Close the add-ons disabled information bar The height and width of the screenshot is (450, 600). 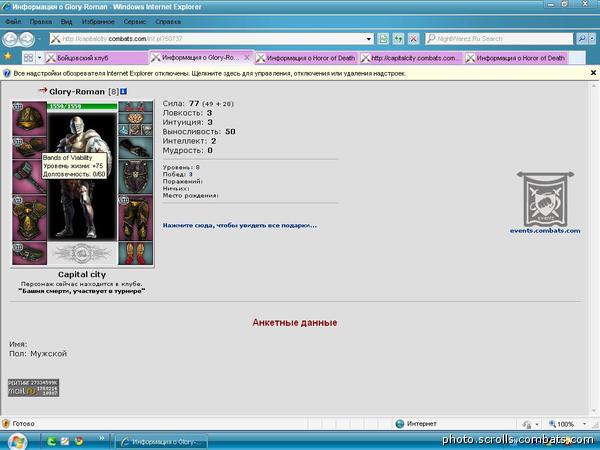tap(593, 73)
